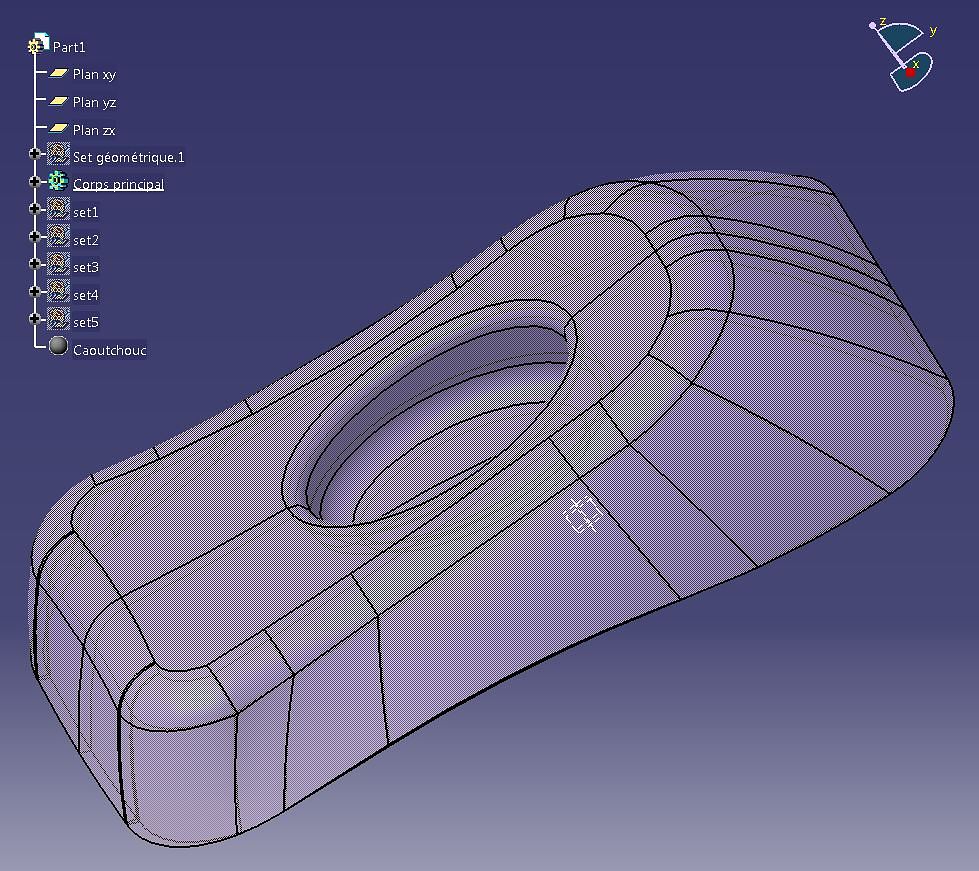
Task: Select the Part1 label in tree
Action: click(69, 47)
